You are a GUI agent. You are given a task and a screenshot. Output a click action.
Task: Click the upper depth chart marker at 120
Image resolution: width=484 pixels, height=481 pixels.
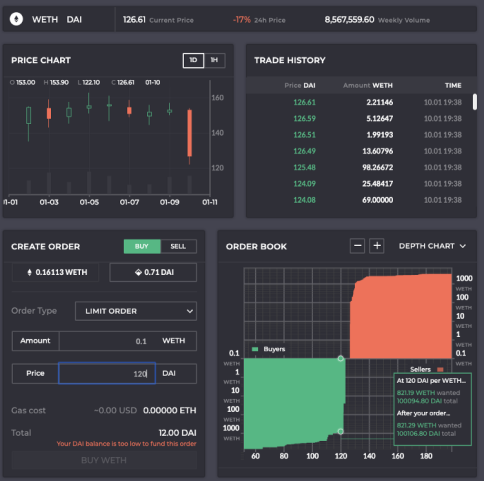340,359
